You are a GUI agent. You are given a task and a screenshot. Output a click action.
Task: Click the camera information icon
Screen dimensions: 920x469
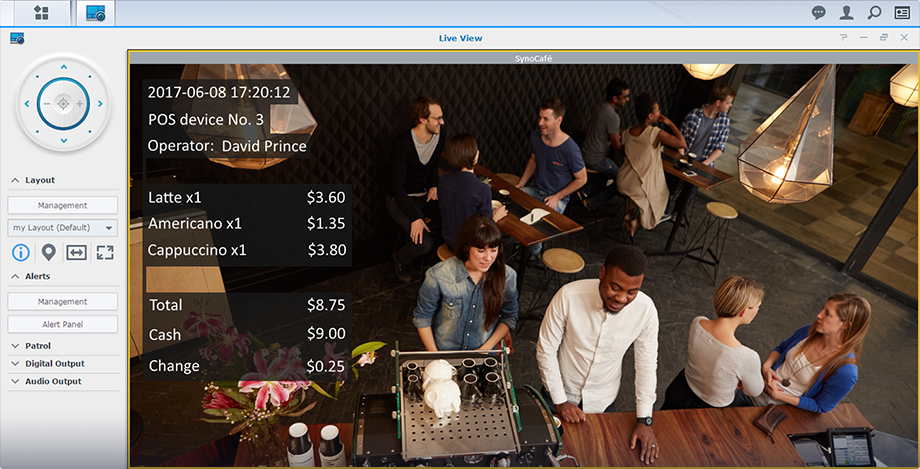click(20, 252)
